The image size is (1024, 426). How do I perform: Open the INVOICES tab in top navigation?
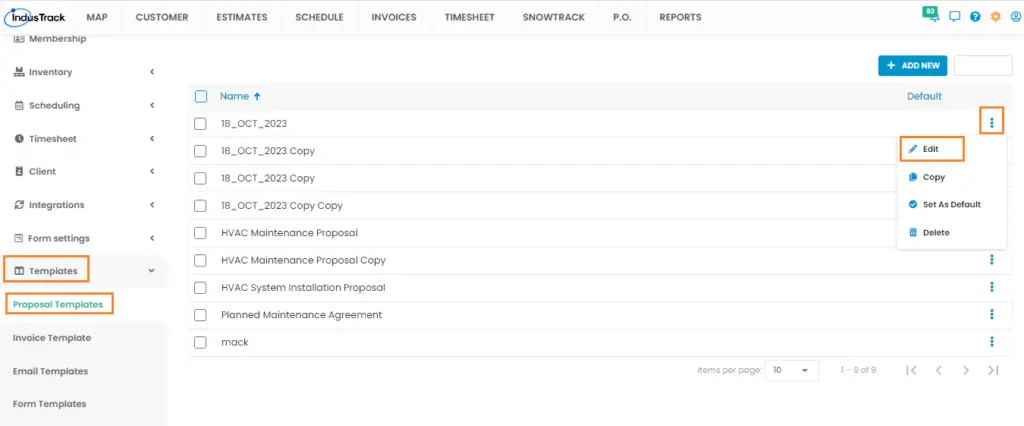pos(394,18)
